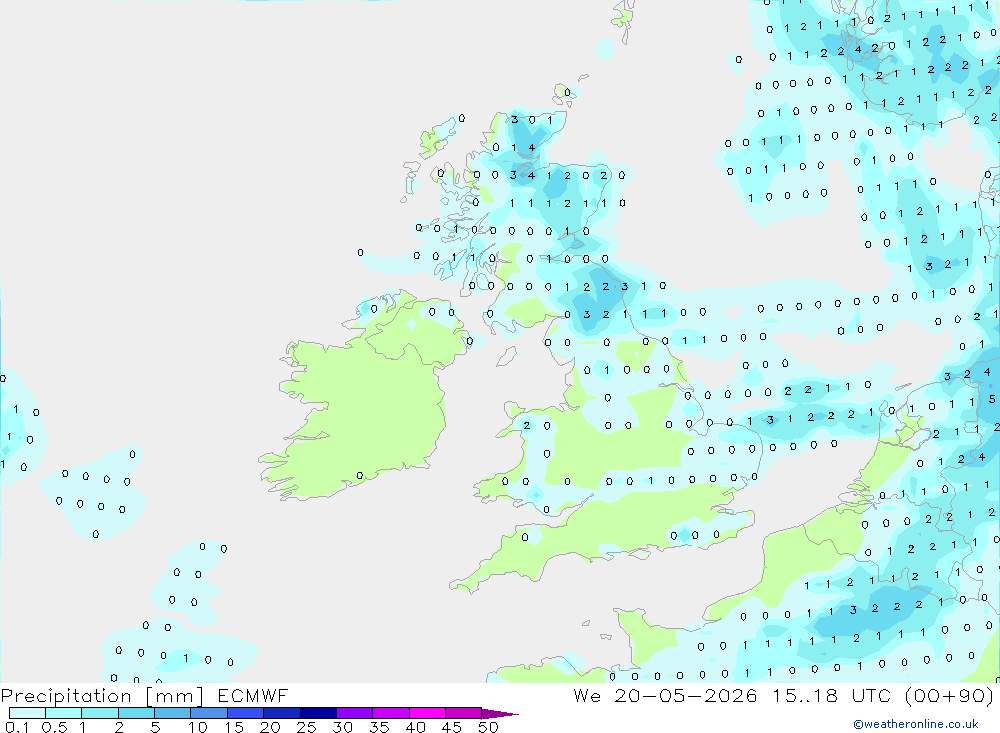Click the "Precipitation [mm]" title text
1000x733 pixels.
pyautogui.click(x=102, y=696)
